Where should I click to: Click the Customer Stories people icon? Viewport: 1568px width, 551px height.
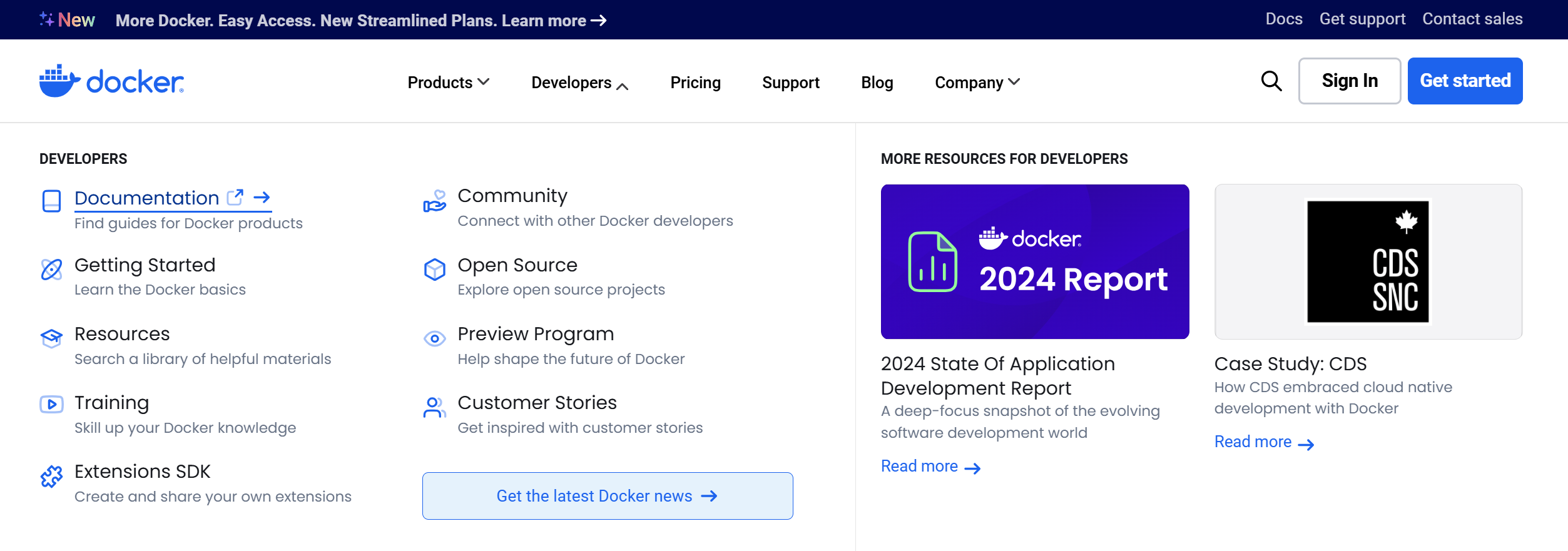(435, 407)
